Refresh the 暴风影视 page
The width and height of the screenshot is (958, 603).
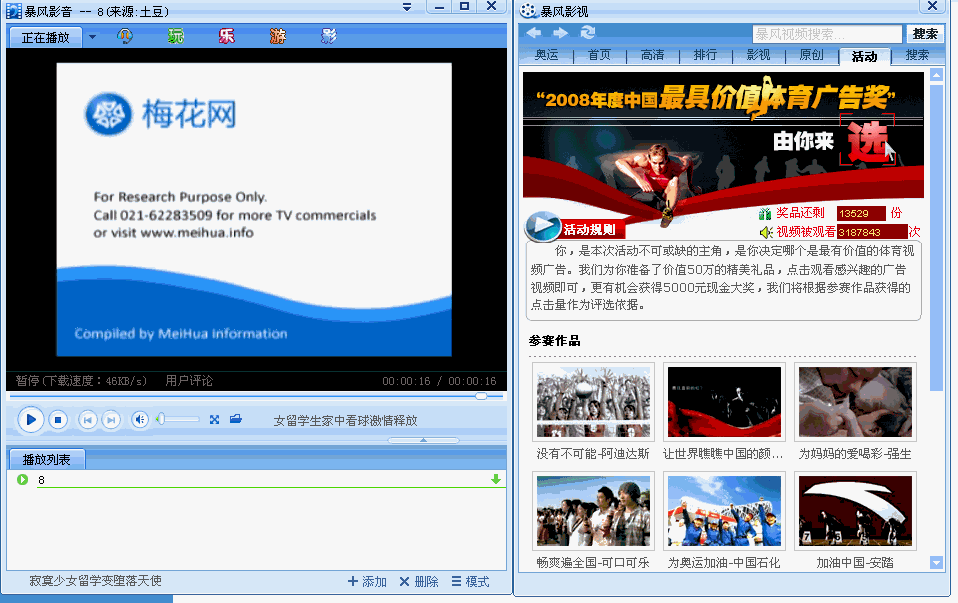[x=588, y=32]
